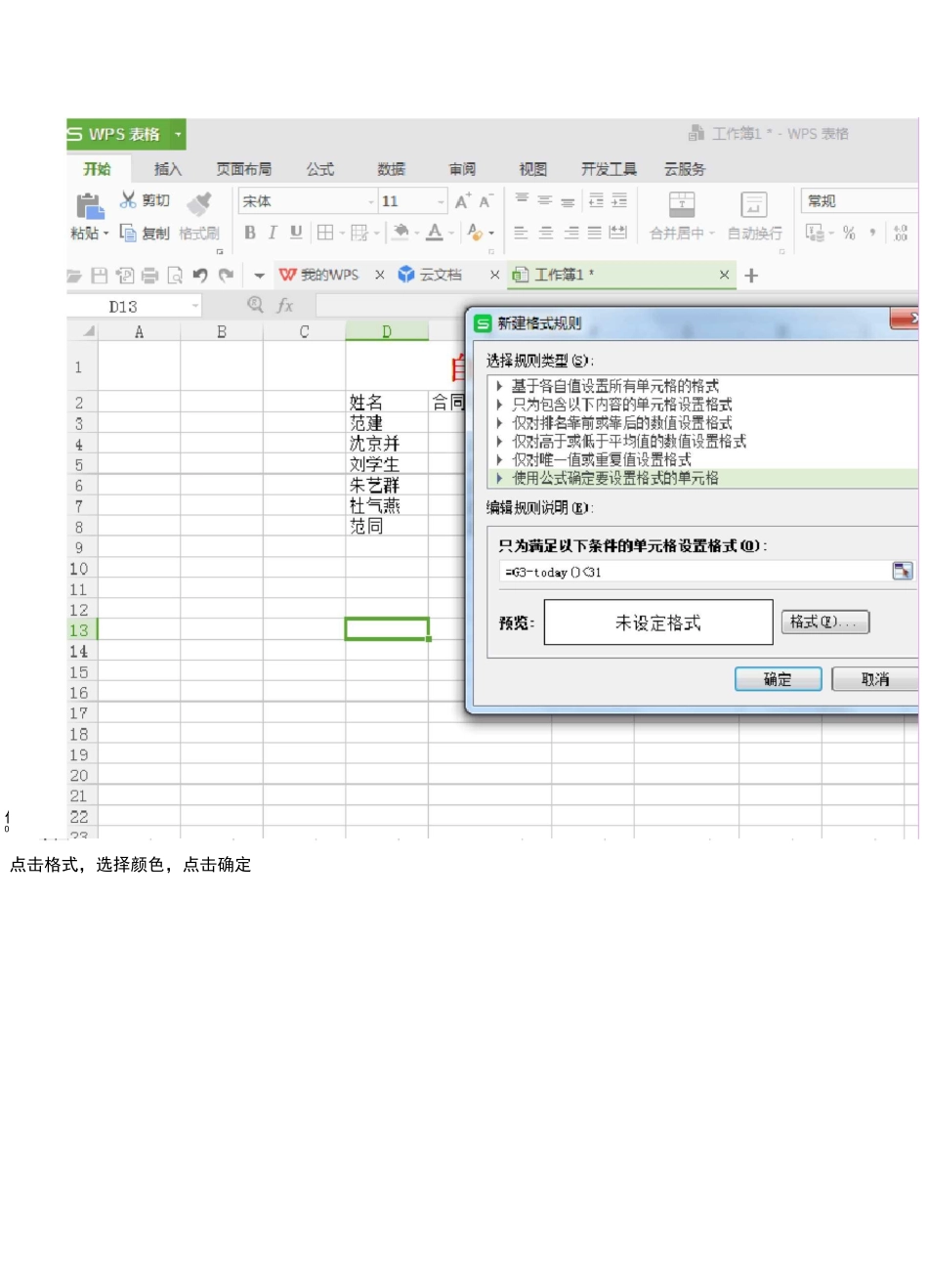Click the percent style icon
928x1288 pixels.
click(x=849, y=233)
